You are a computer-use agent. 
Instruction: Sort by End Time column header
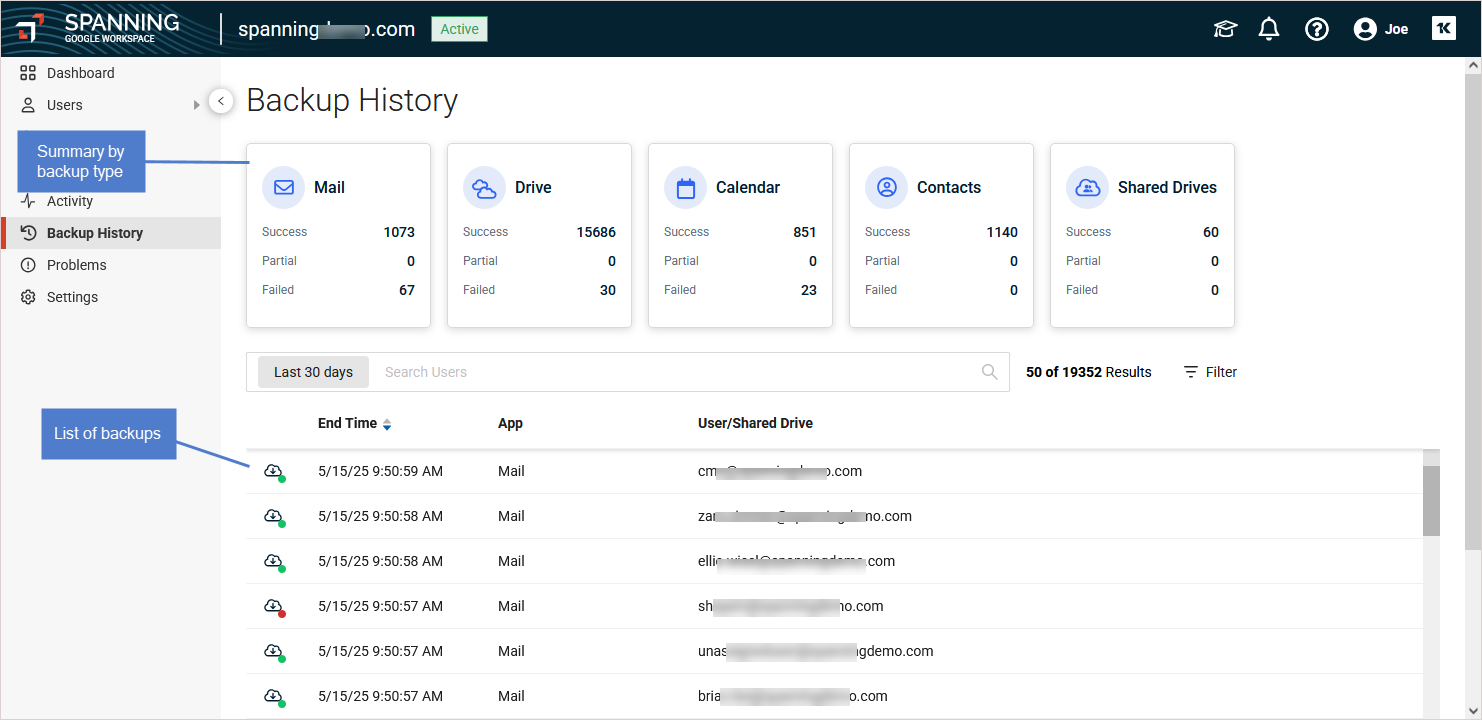(347, 423)
